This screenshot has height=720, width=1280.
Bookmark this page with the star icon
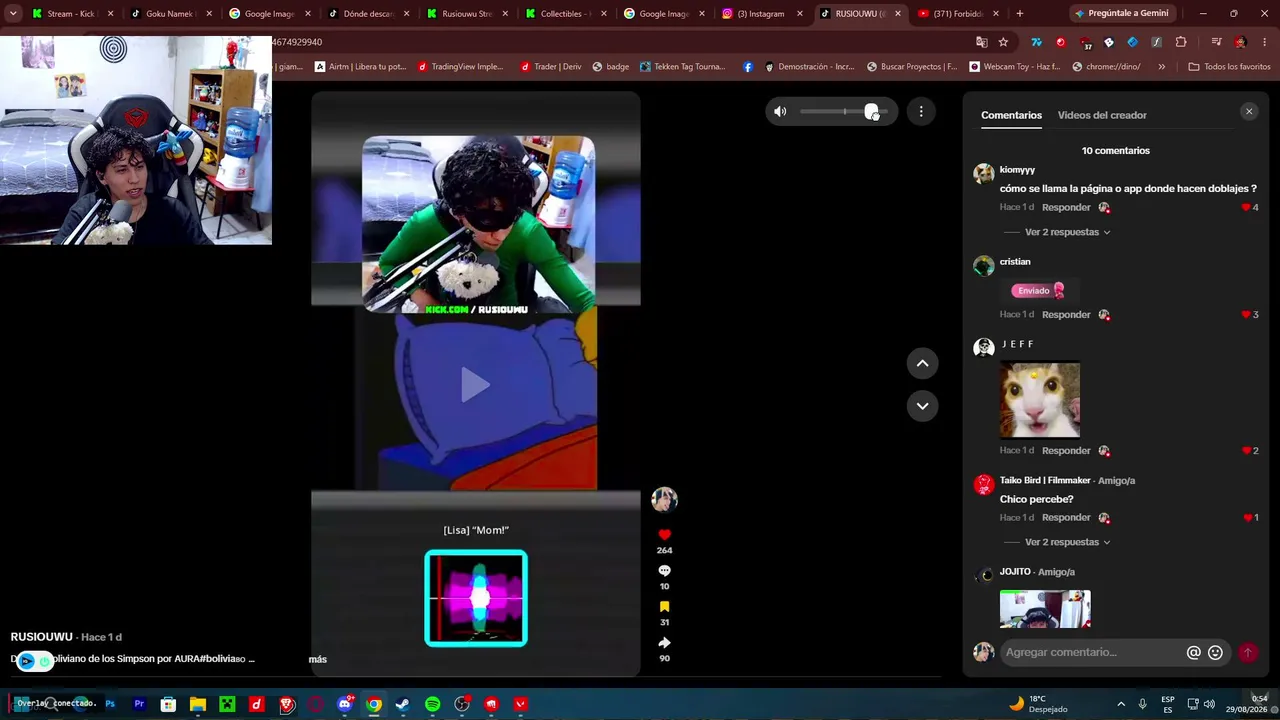click(x=1003, y=42)
